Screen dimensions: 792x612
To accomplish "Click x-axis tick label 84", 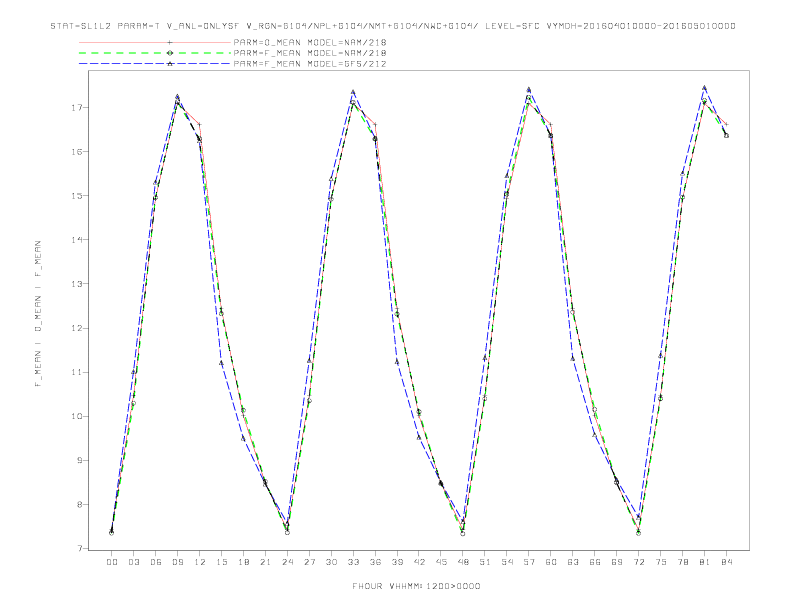I will pos(727,562).
